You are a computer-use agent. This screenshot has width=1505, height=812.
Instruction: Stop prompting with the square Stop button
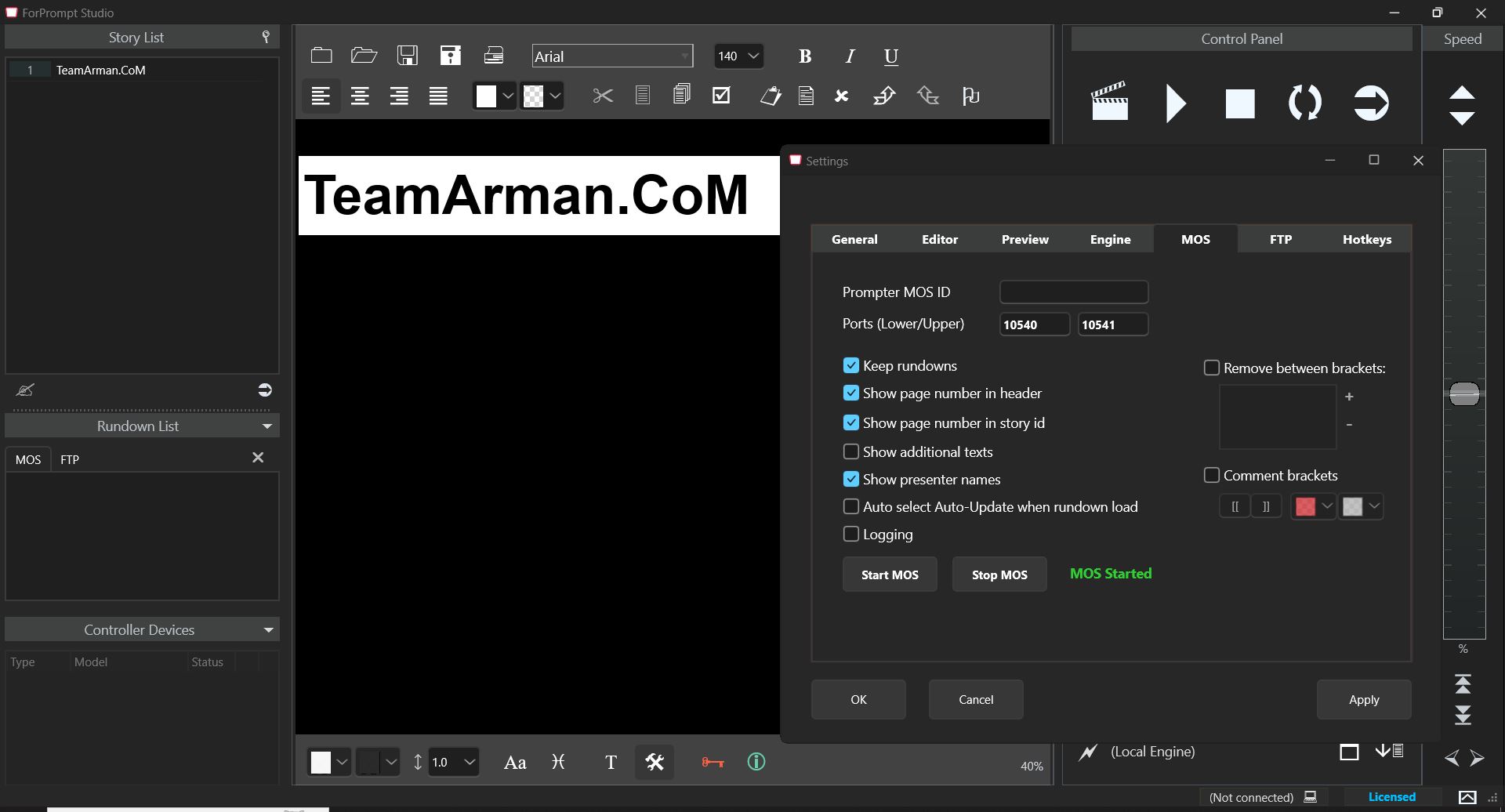point(1240,103)
